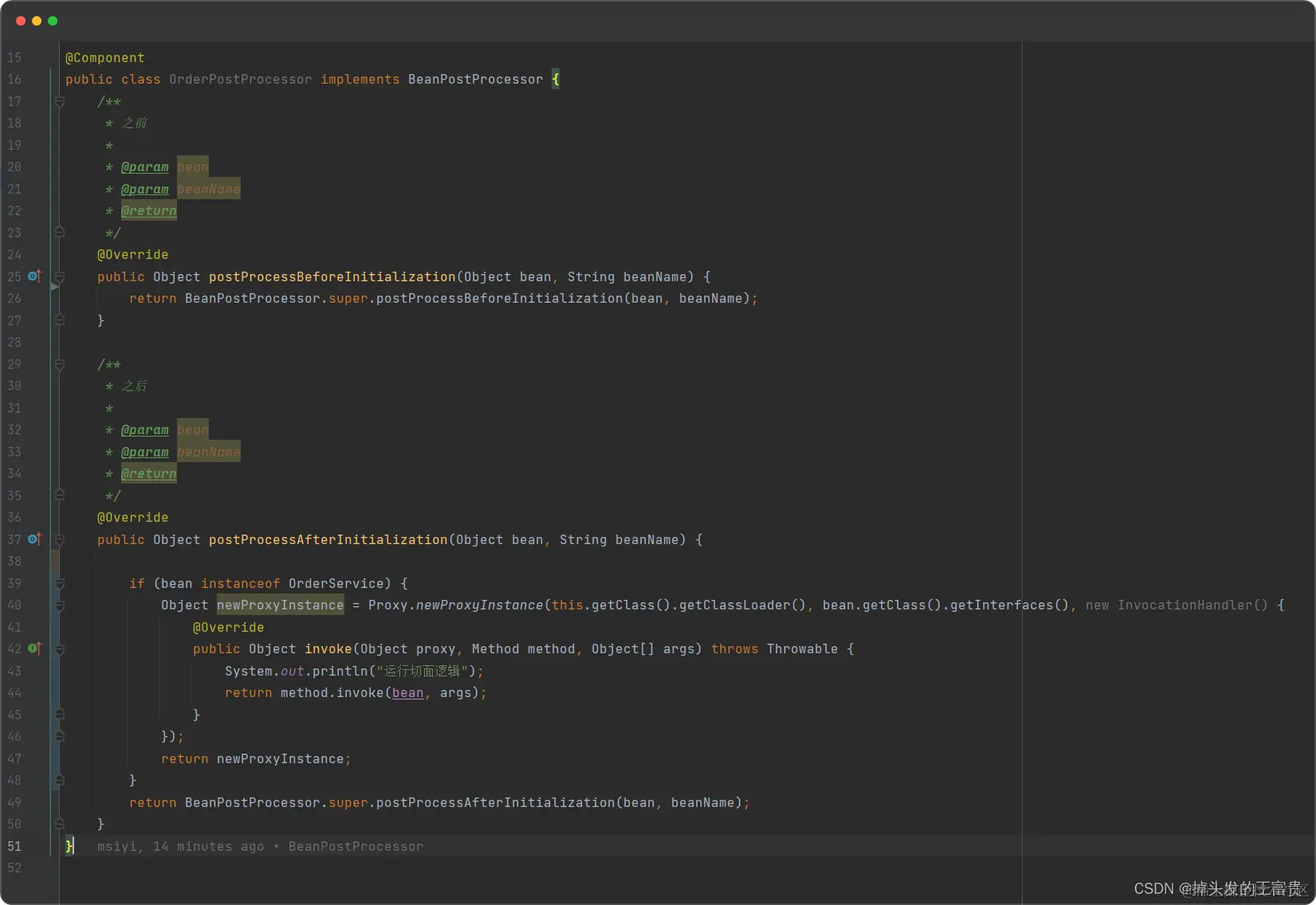The image size is (1316, 905).
Task: Click the @param tag on line 20
Action: pyautogui.click(x=145, y=167)
